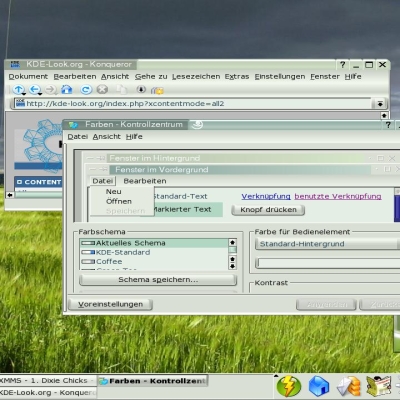Click the Farben window title icon
Image resolution: width=400 pixels, height=400 pixels.
(x=73, y=125)
